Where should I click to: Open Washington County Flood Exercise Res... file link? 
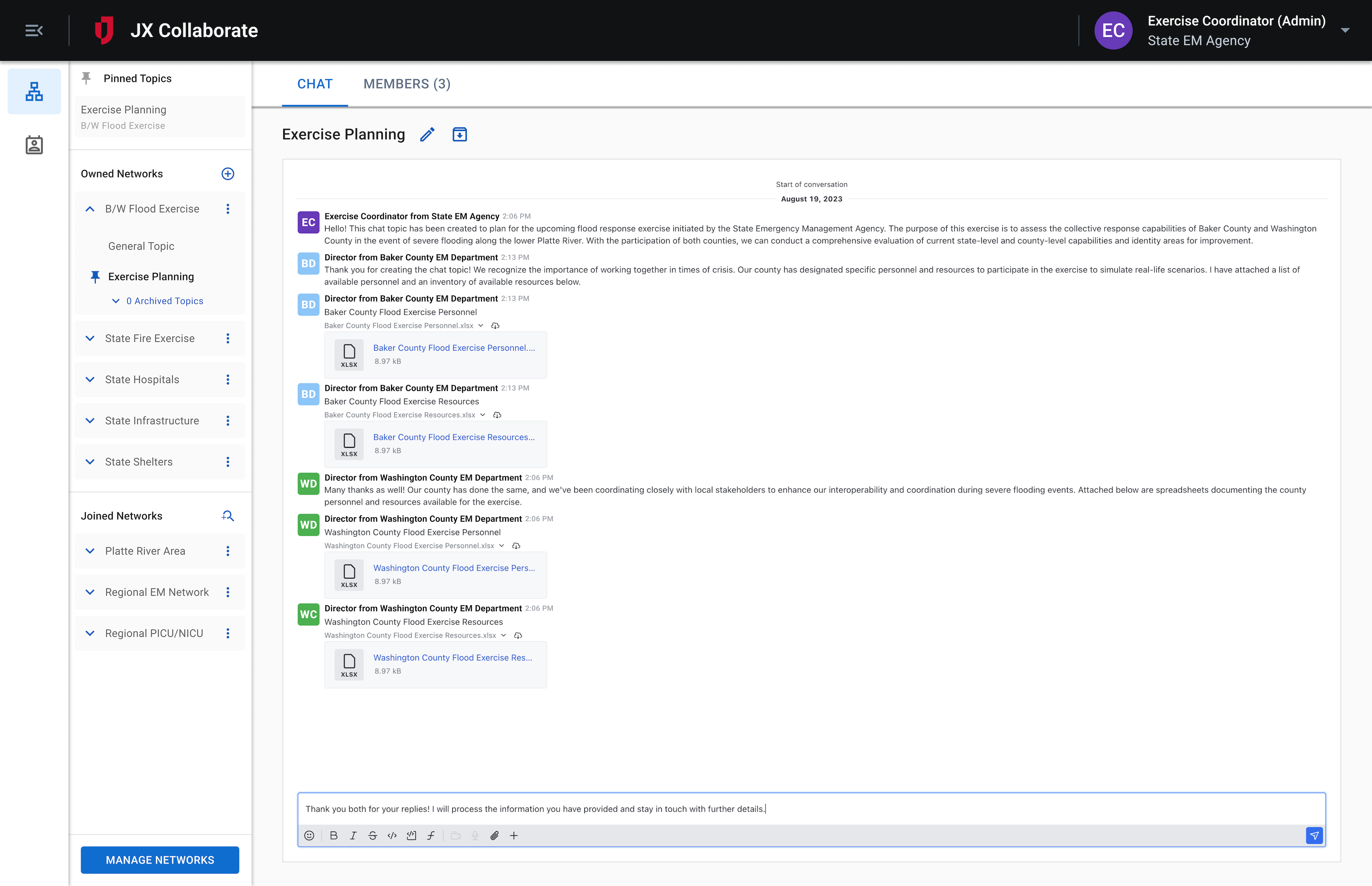click(453, 658)
